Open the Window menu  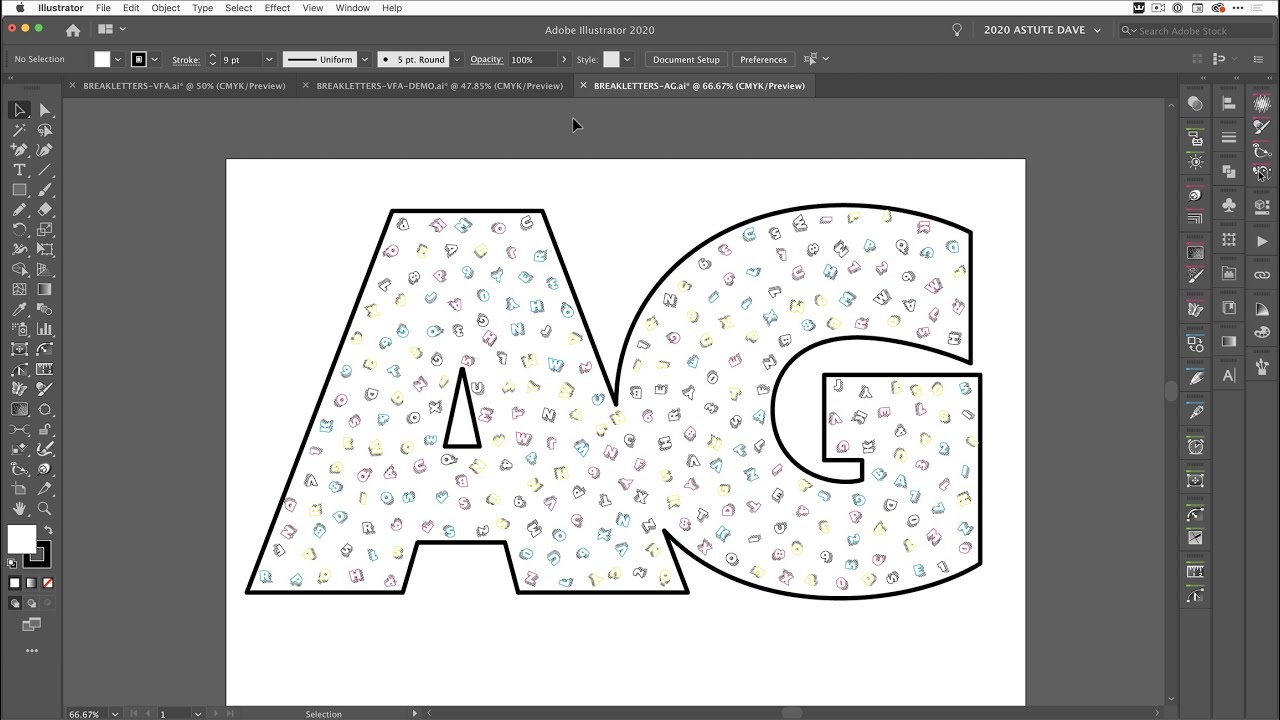[x=352, y=8]
